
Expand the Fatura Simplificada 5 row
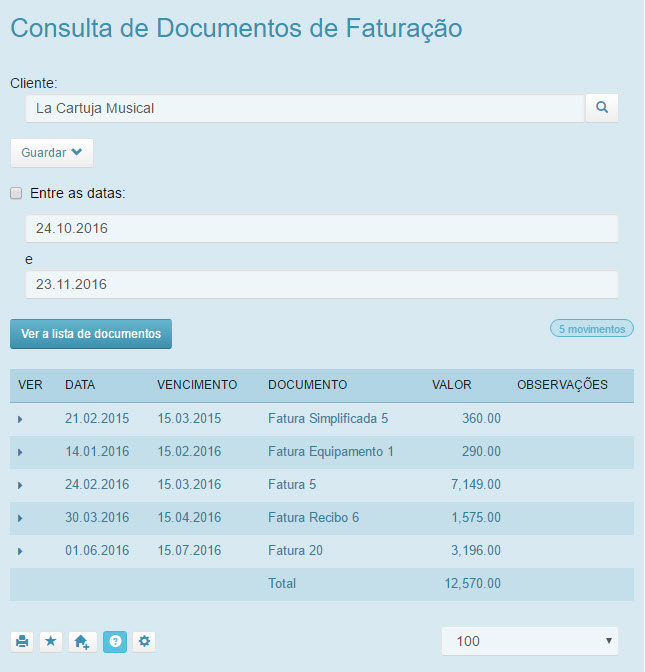click(20, 419)
